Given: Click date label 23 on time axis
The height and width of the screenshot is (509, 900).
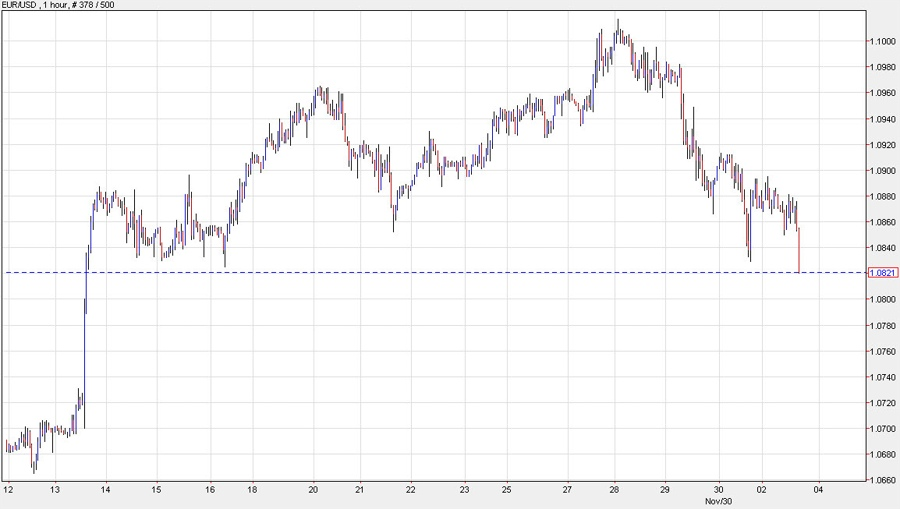Looking at the screenshot, I should click(x=464, y=490).
